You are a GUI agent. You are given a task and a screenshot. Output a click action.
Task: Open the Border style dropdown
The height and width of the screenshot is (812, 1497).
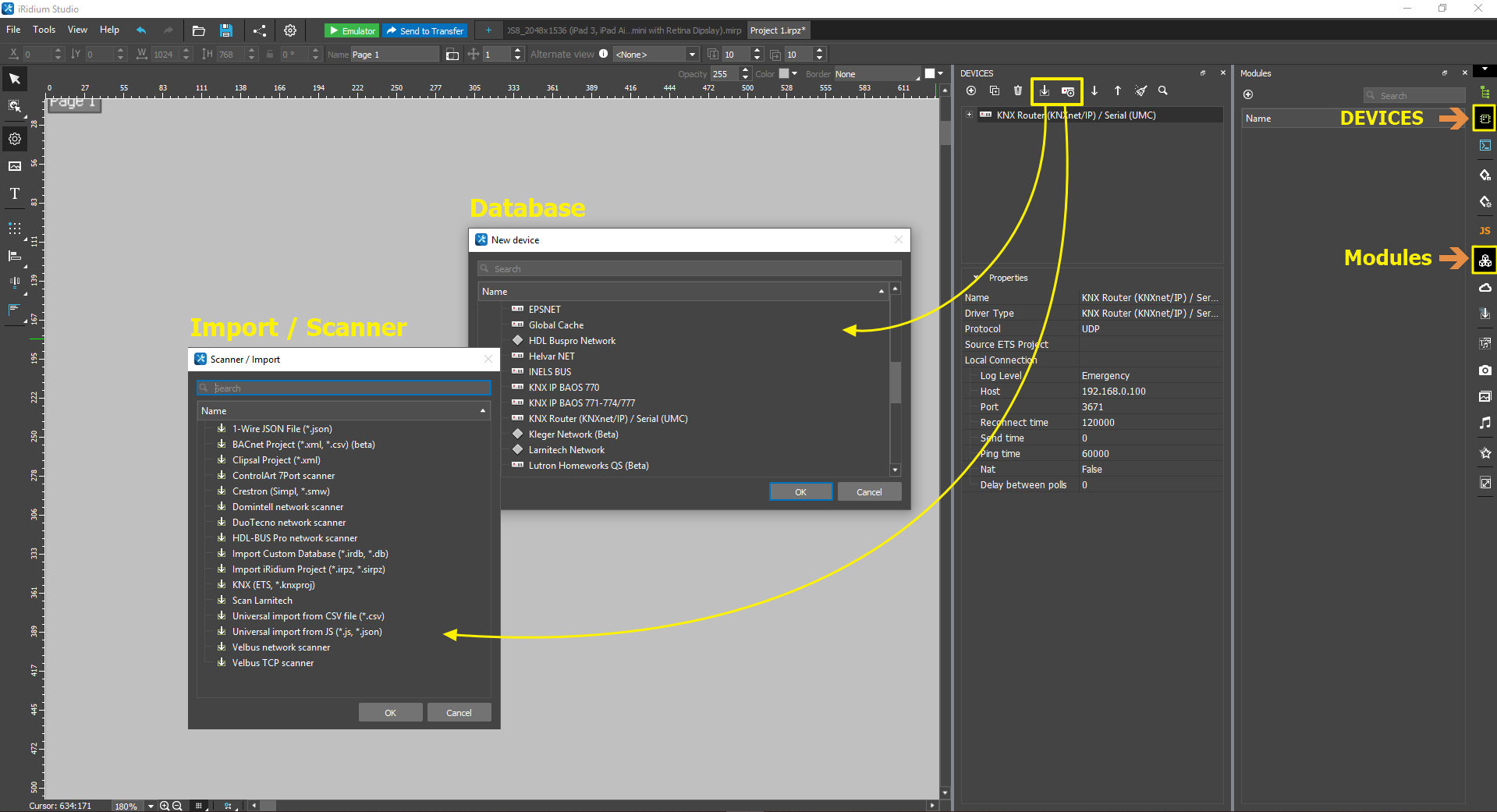coord(878,74)
